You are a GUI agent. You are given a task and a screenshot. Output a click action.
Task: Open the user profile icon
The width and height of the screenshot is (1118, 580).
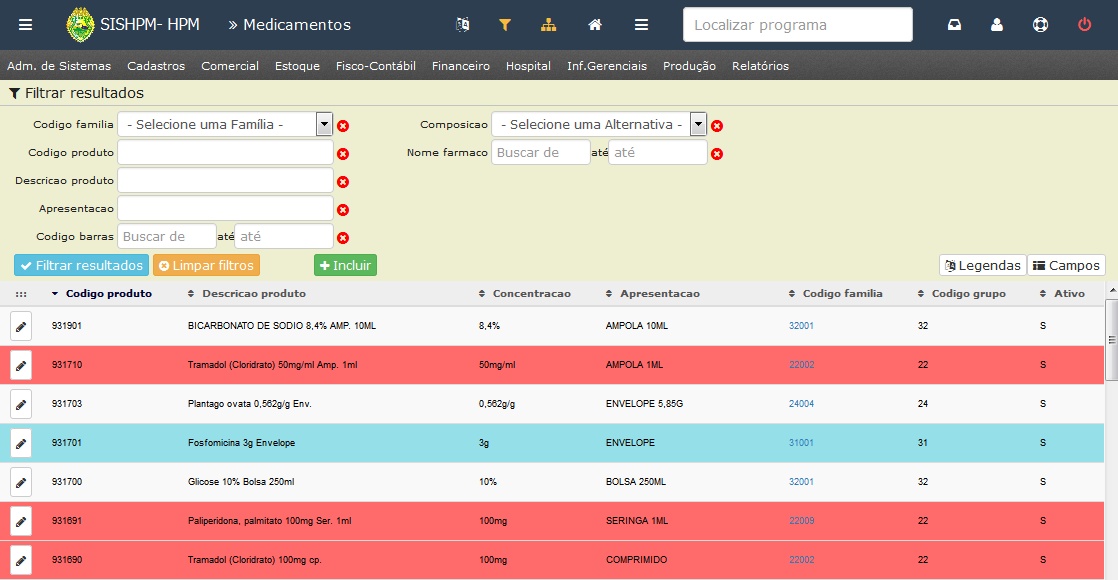tap(997, 25)
